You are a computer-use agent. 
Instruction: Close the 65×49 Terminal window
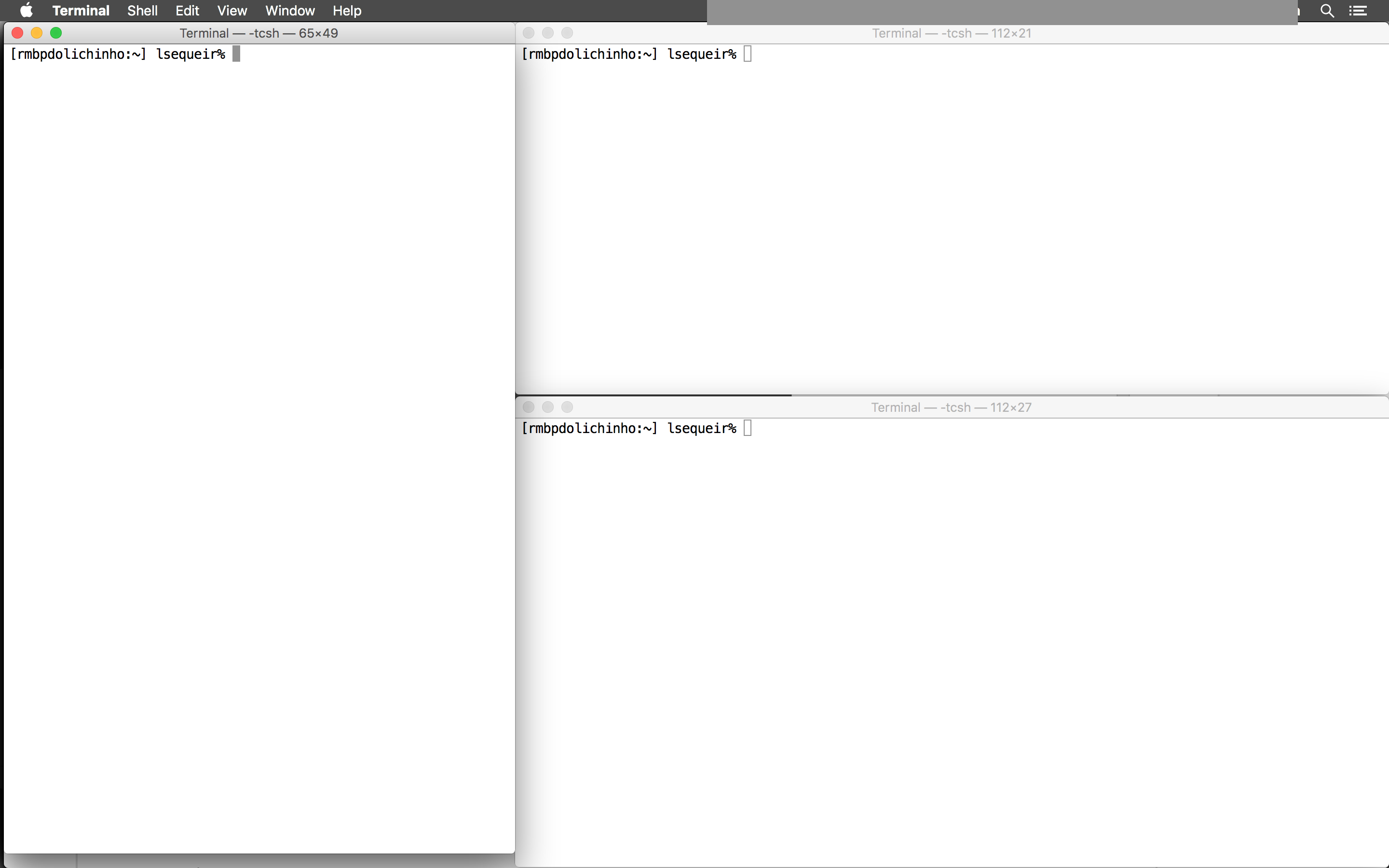pyautogui.click(x=17, y=33)
